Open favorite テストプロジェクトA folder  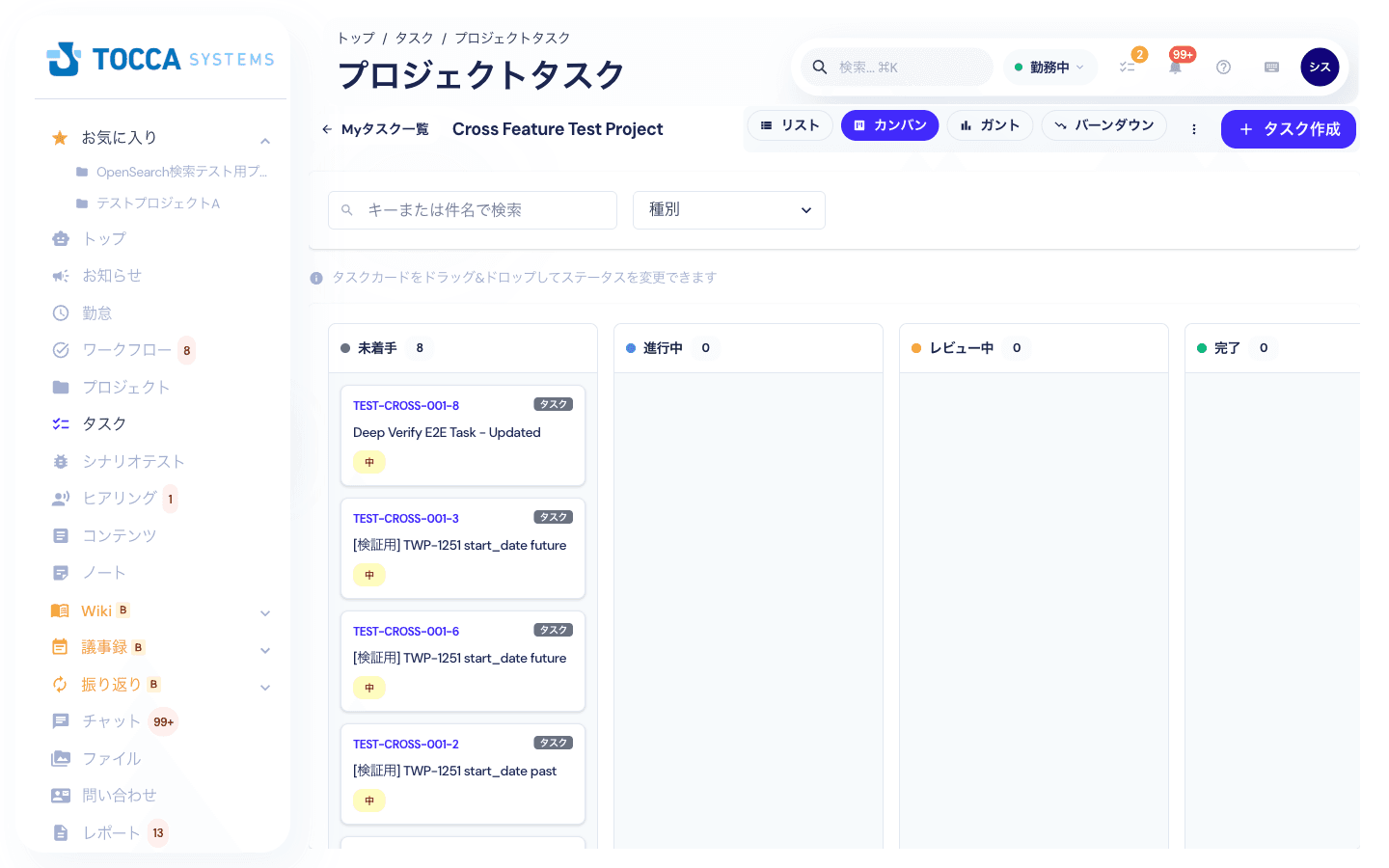pyautogui.click(x=149, y=203)
